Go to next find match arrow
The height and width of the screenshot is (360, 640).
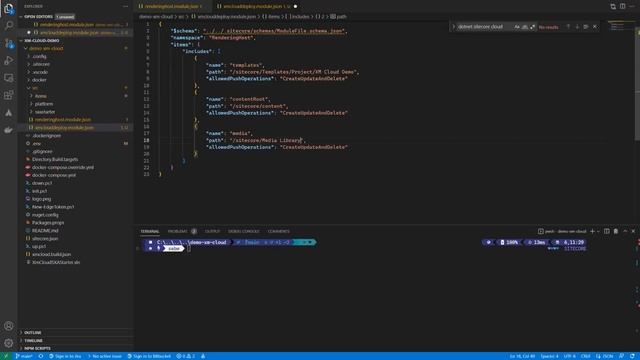(577, 27)
